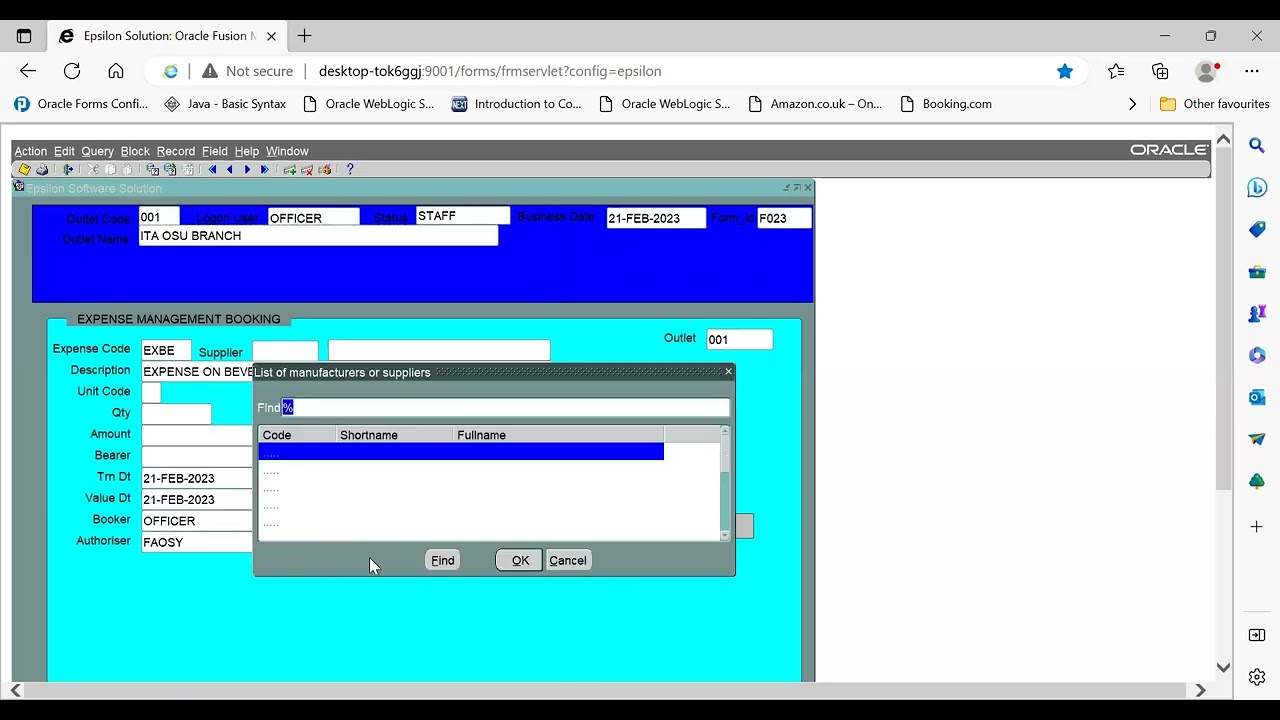This screenshot has height=720, width=1280.
Task: Click the Authoriser field FAOSY
Action: tap(197, 542)
